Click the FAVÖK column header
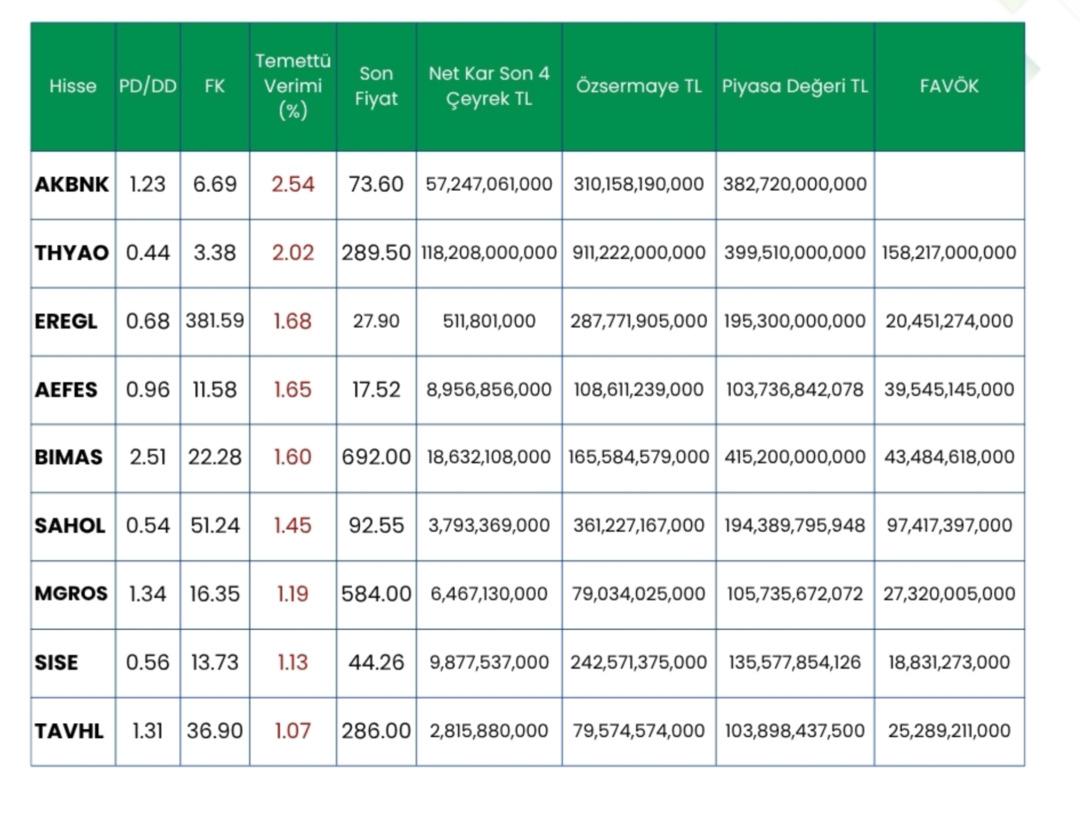 coord(949,86)
